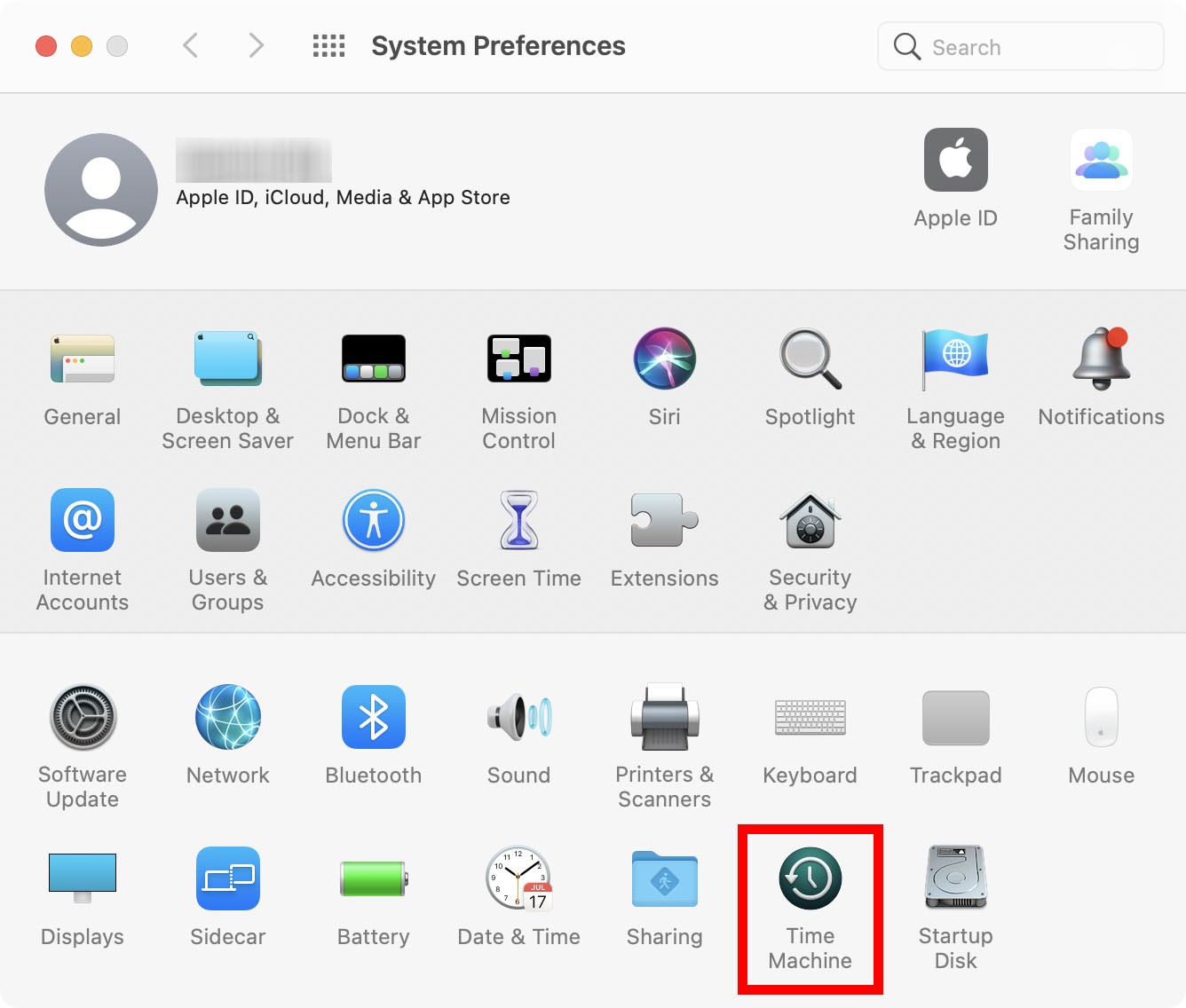Open Sidecar preferences
1186x1008 pixels.
click(x=227, y=878)
